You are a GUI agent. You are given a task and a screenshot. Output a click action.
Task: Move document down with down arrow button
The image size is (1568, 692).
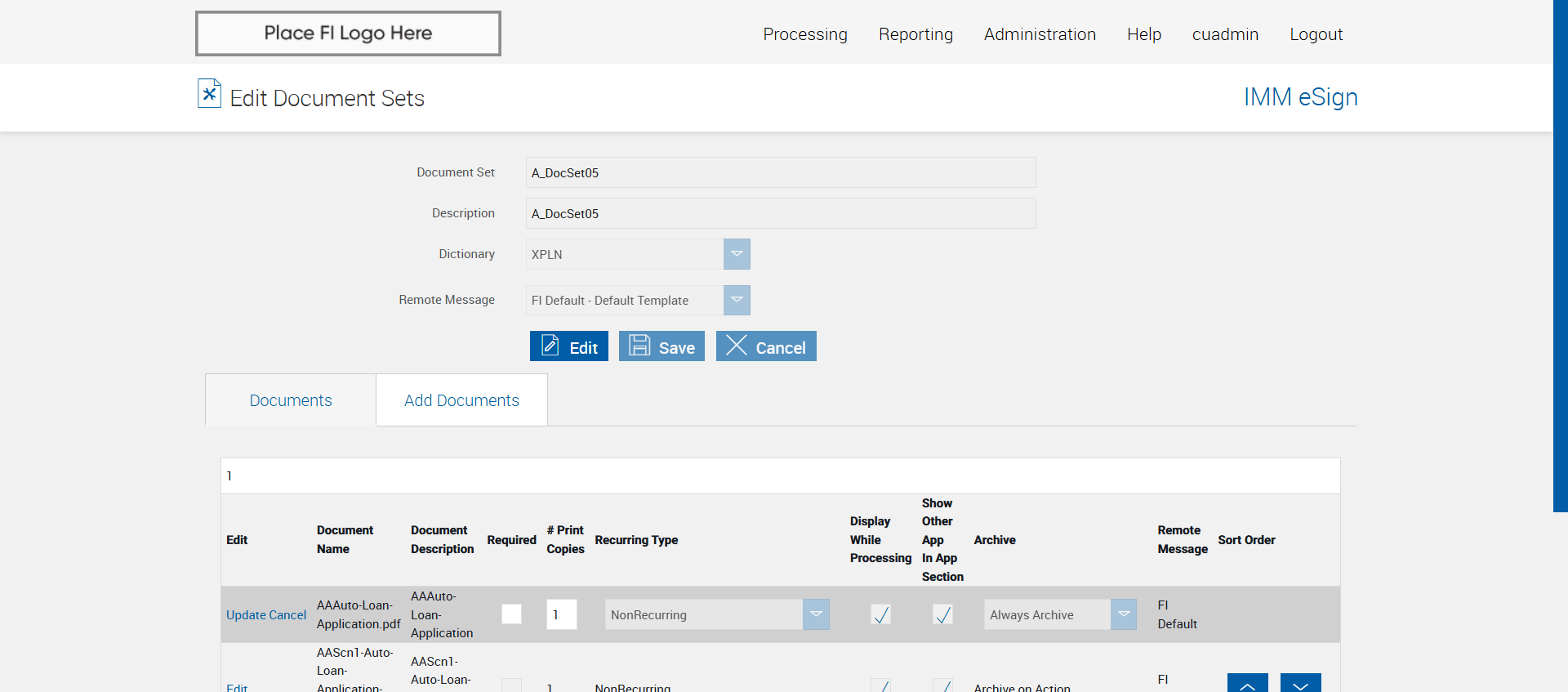click(x=1300, y=684)
